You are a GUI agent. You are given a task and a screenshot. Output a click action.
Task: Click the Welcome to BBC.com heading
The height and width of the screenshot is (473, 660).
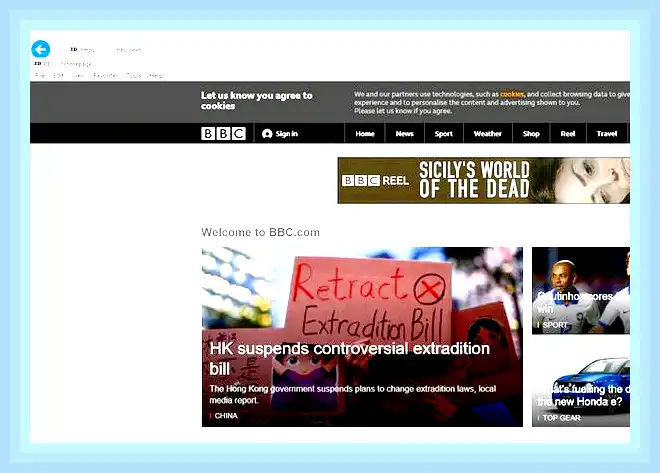[x=261, y=232]
